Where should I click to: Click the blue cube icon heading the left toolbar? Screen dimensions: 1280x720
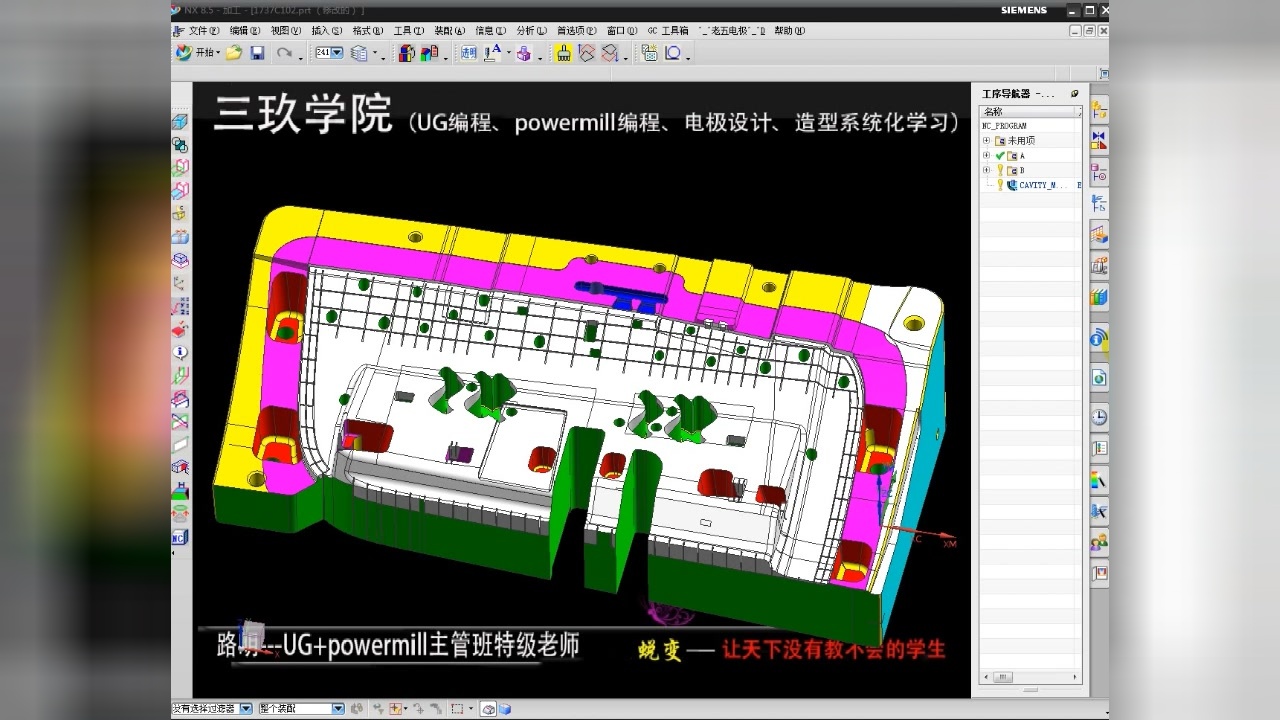pos(180,122)
